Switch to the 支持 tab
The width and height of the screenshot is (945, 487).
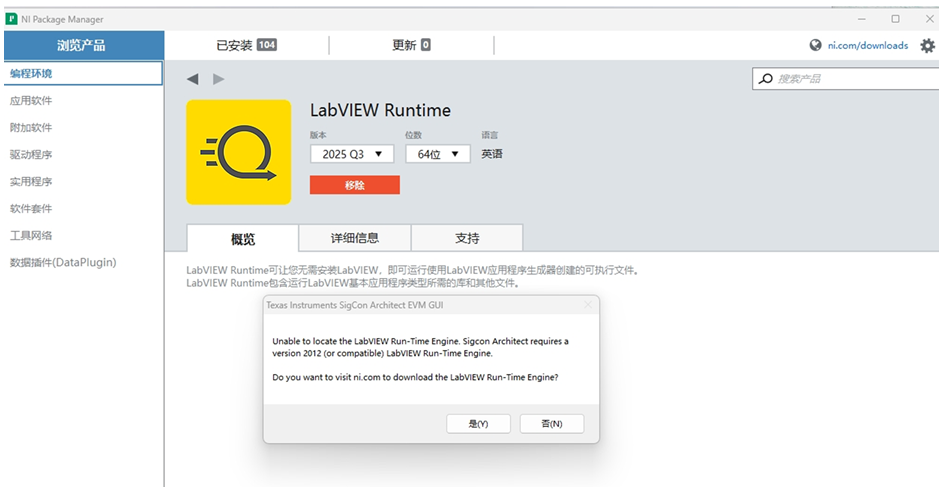[x=467, y=237]
